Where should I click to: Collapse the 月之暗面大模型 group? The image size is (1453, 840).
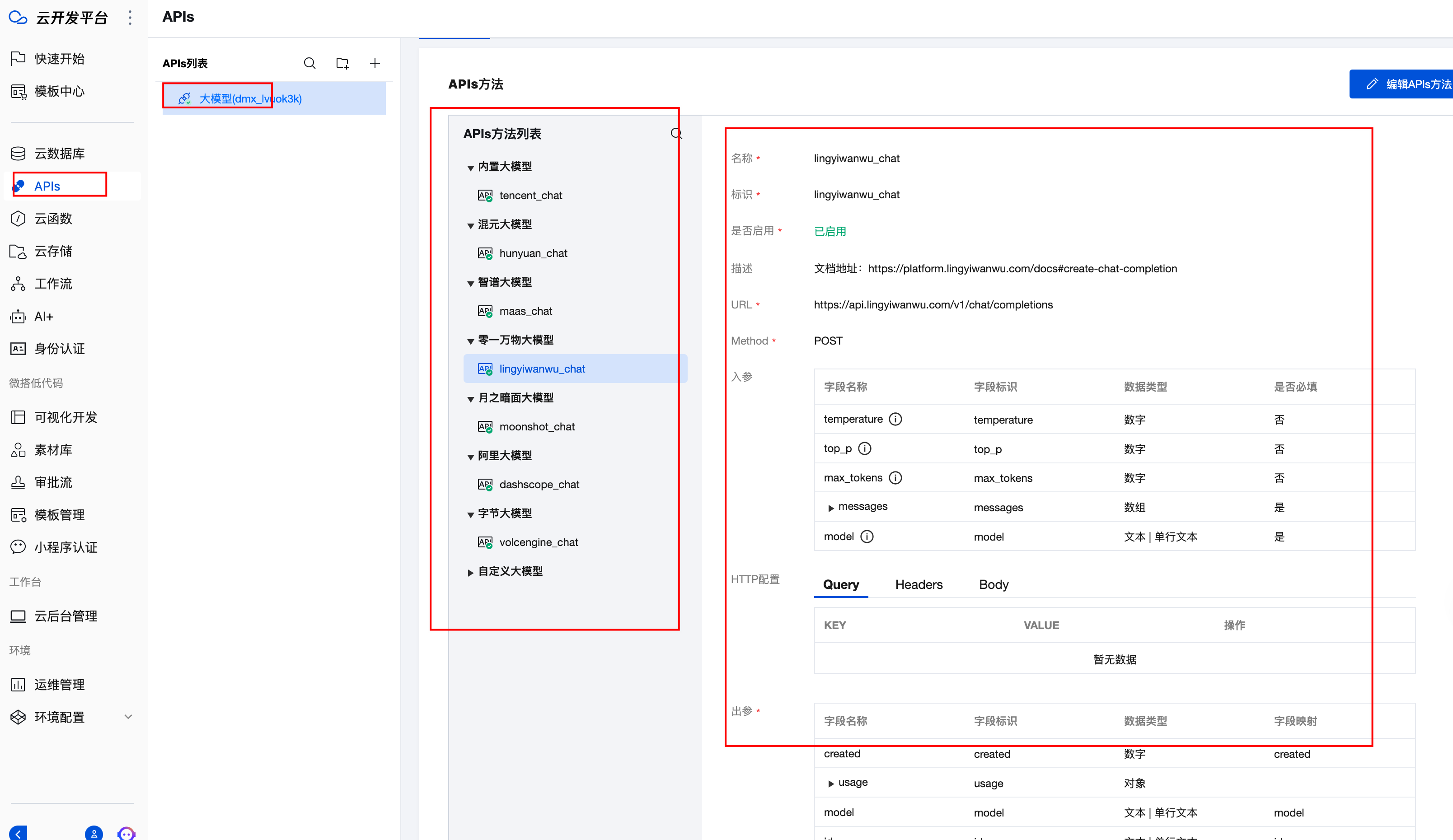coord(470,399)
